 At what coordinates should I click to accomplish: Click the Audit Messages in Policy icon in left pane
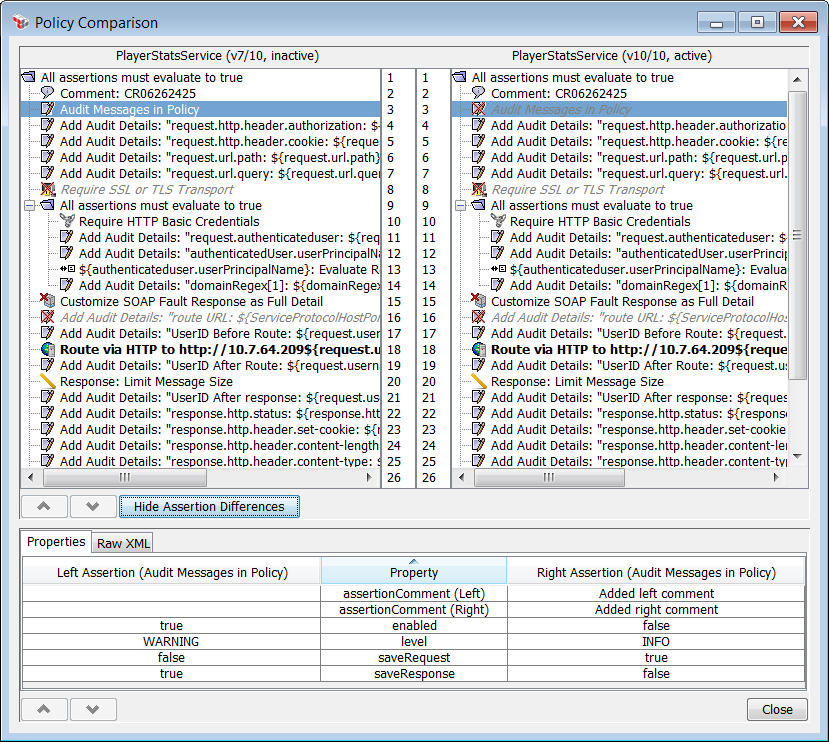pos(47,109)
